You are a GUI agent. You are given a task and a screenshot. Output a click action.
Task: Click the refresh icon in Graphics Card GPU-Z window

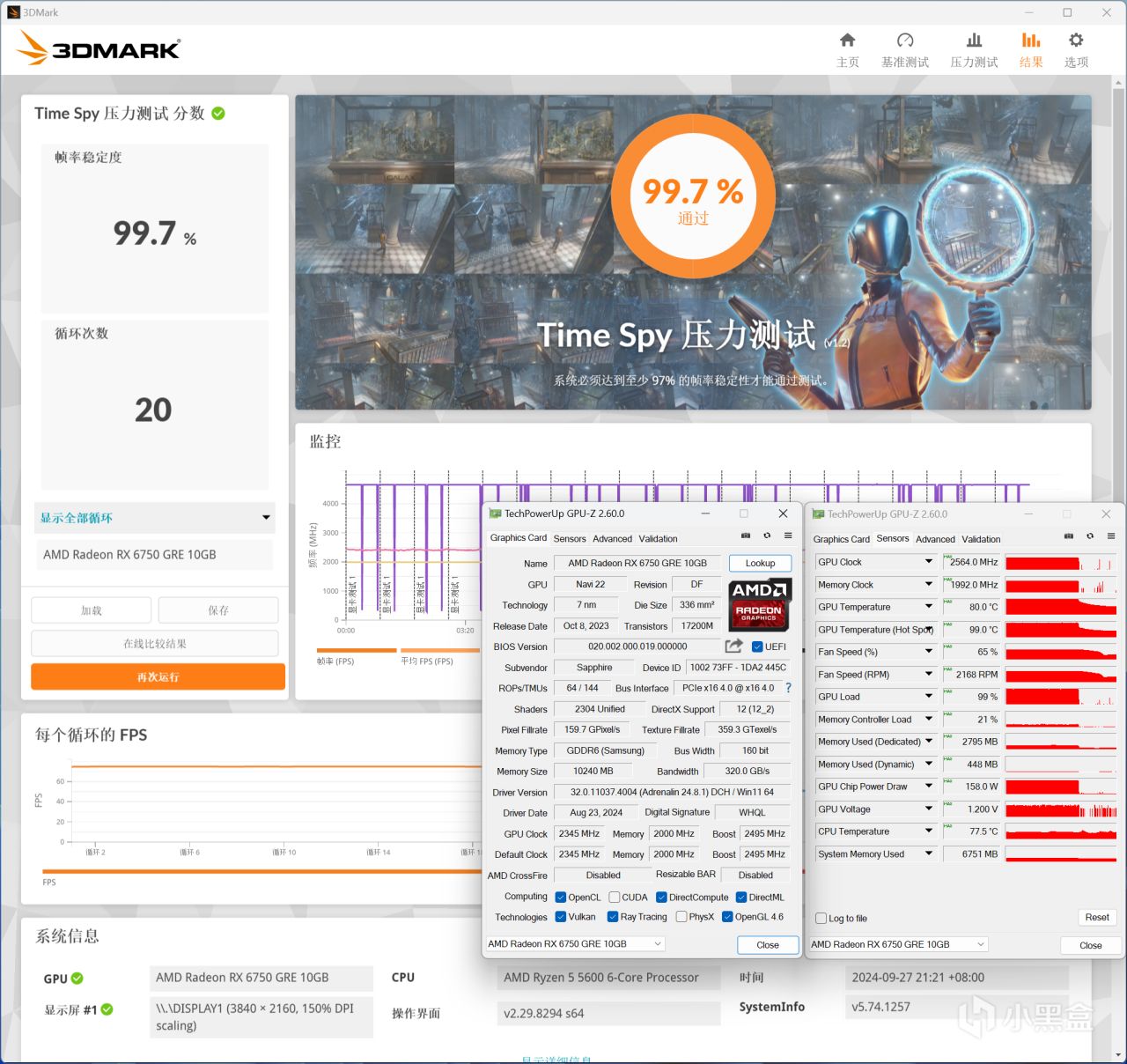click(x=767, y=536)
